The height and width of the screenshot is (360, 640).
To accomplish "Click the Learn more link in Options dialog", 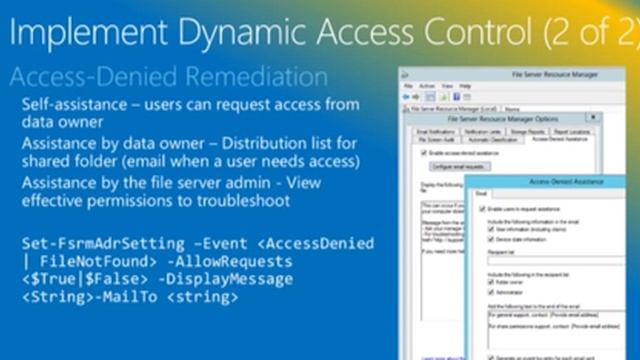I will (442, 358).
